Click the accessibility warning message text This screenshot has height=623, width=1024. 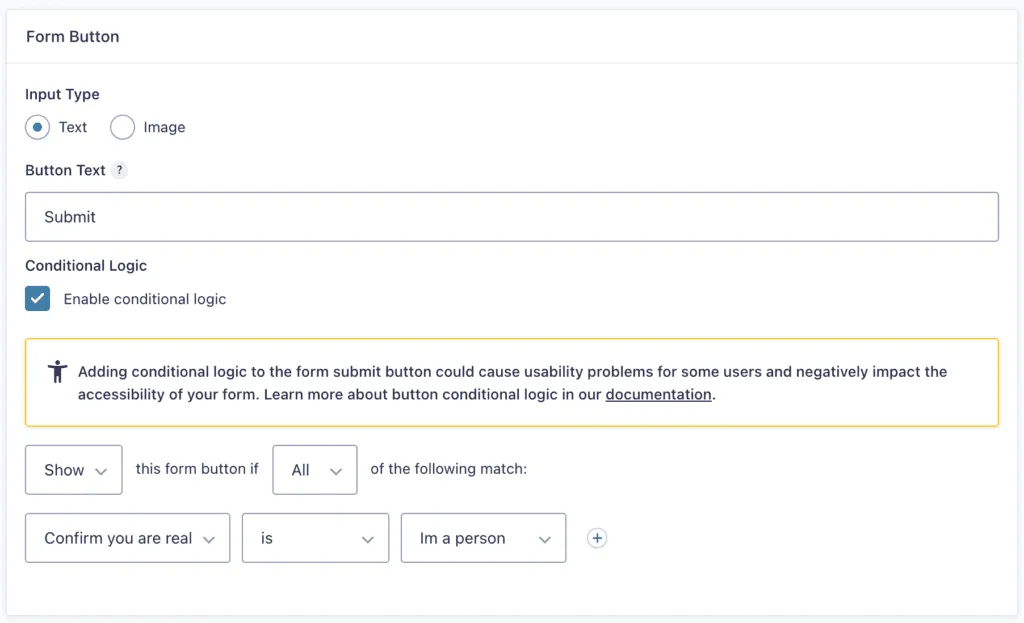pos(513,383)
